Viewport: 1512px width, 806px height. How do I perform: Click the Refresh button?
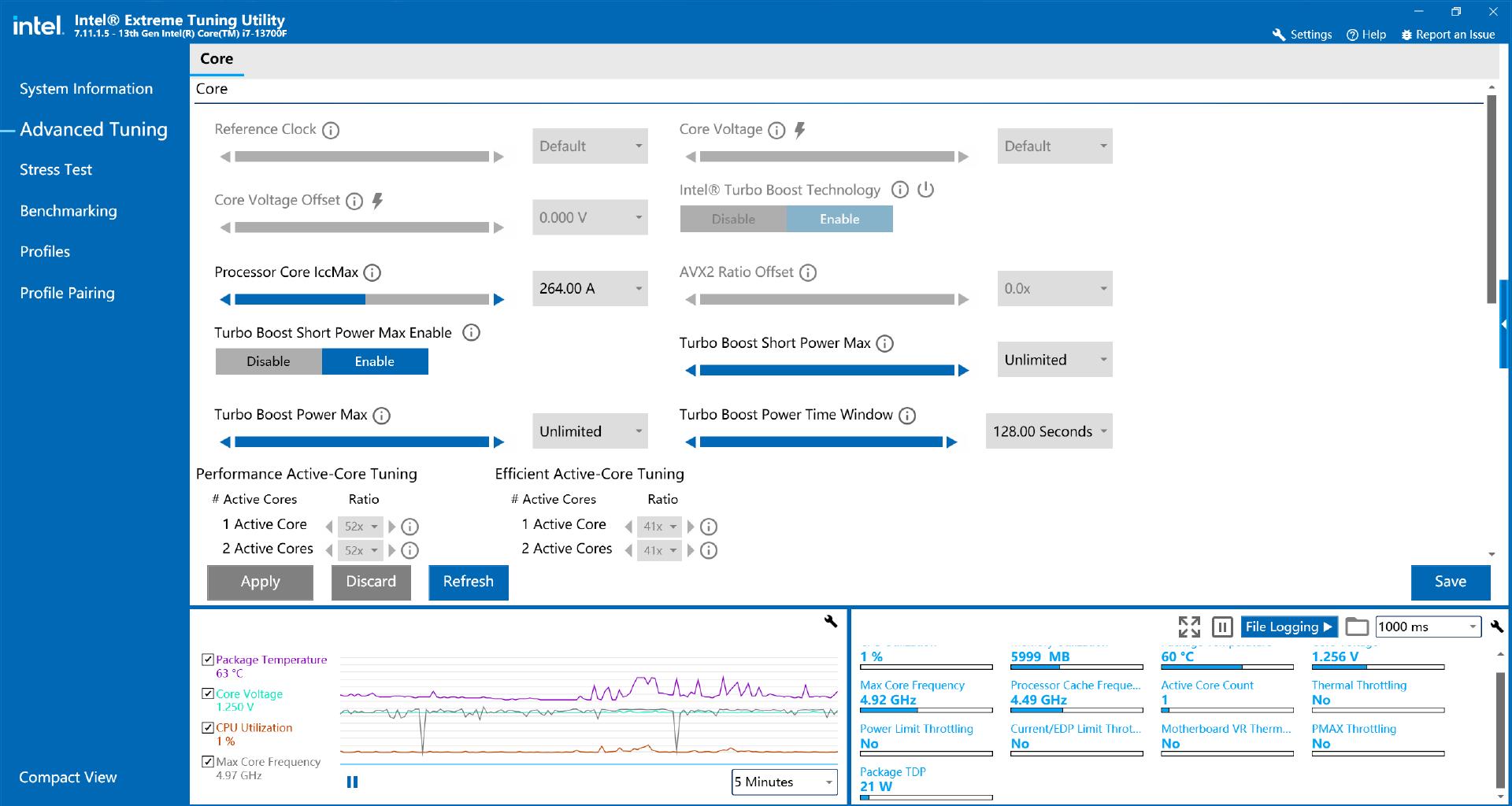(x=468, y=582)
